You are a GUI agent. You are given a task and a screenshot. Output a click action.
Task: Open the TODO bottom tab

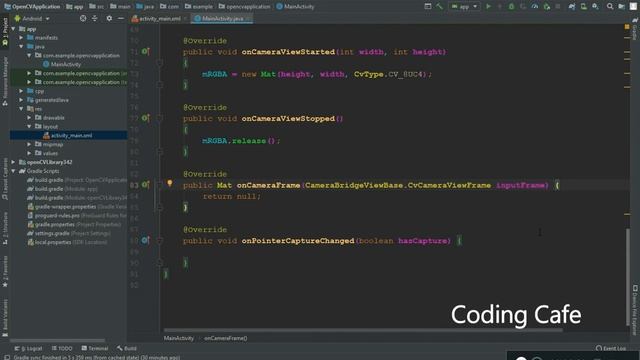point(62,348)
